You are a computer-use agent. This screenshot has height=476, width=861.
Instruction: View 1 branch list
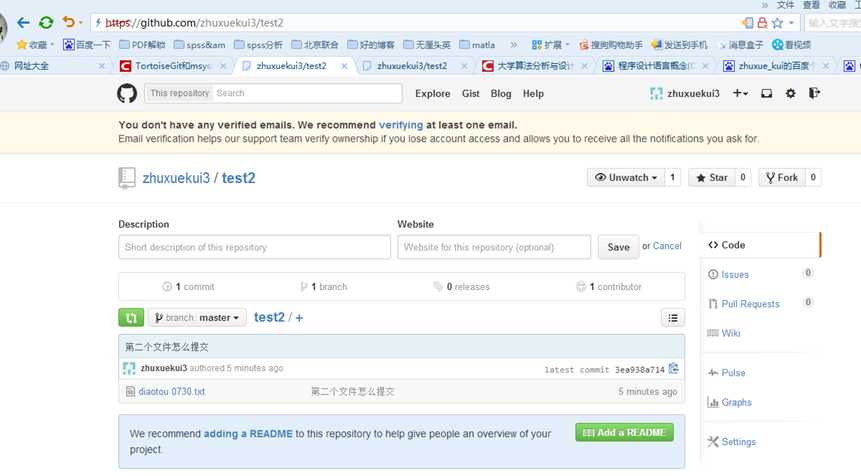coord(323,287)
